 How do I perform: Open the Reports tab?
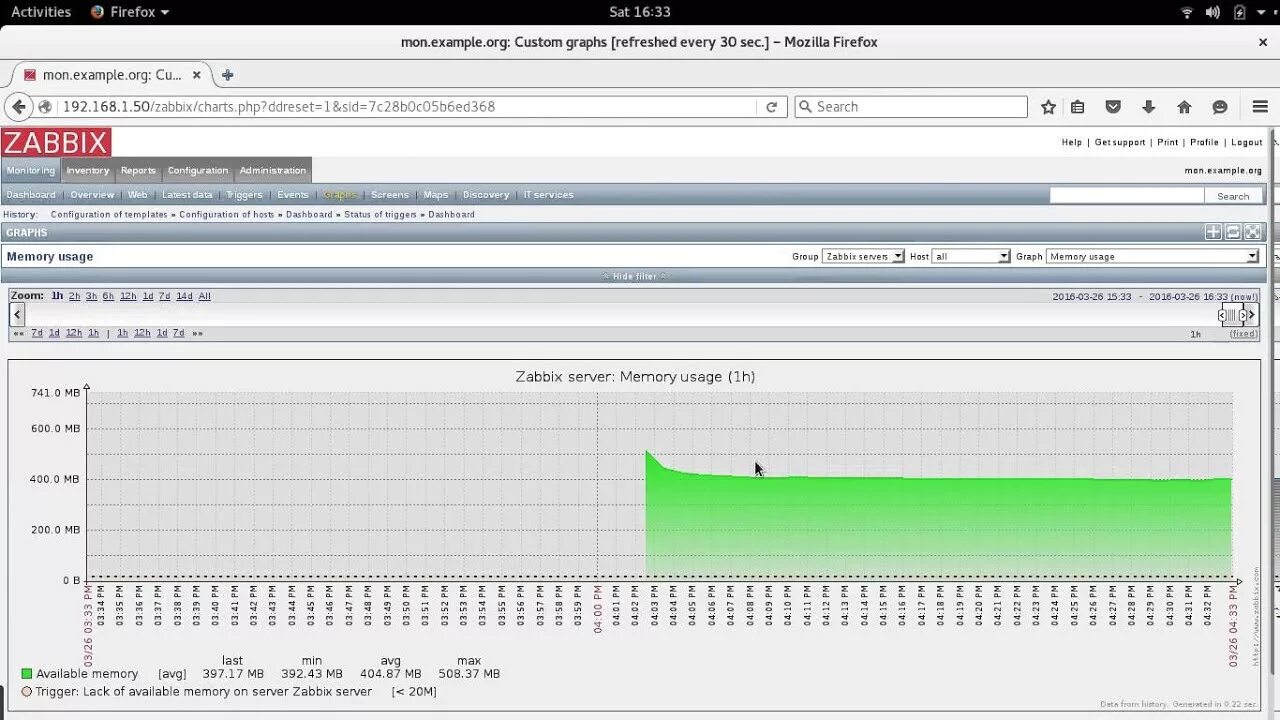139,170
